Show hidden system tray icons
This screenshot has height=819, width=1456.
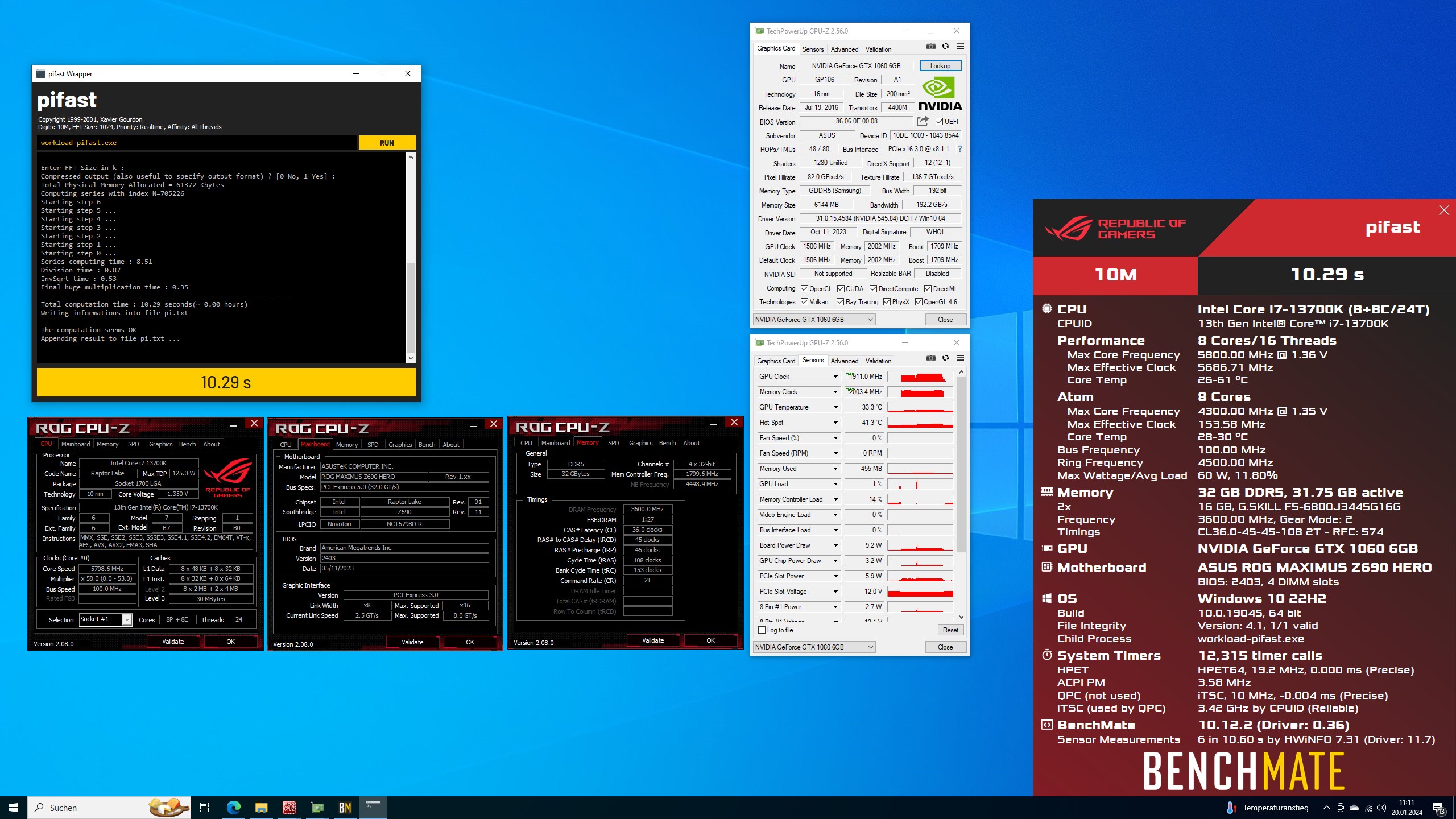tap(1327, 808)
